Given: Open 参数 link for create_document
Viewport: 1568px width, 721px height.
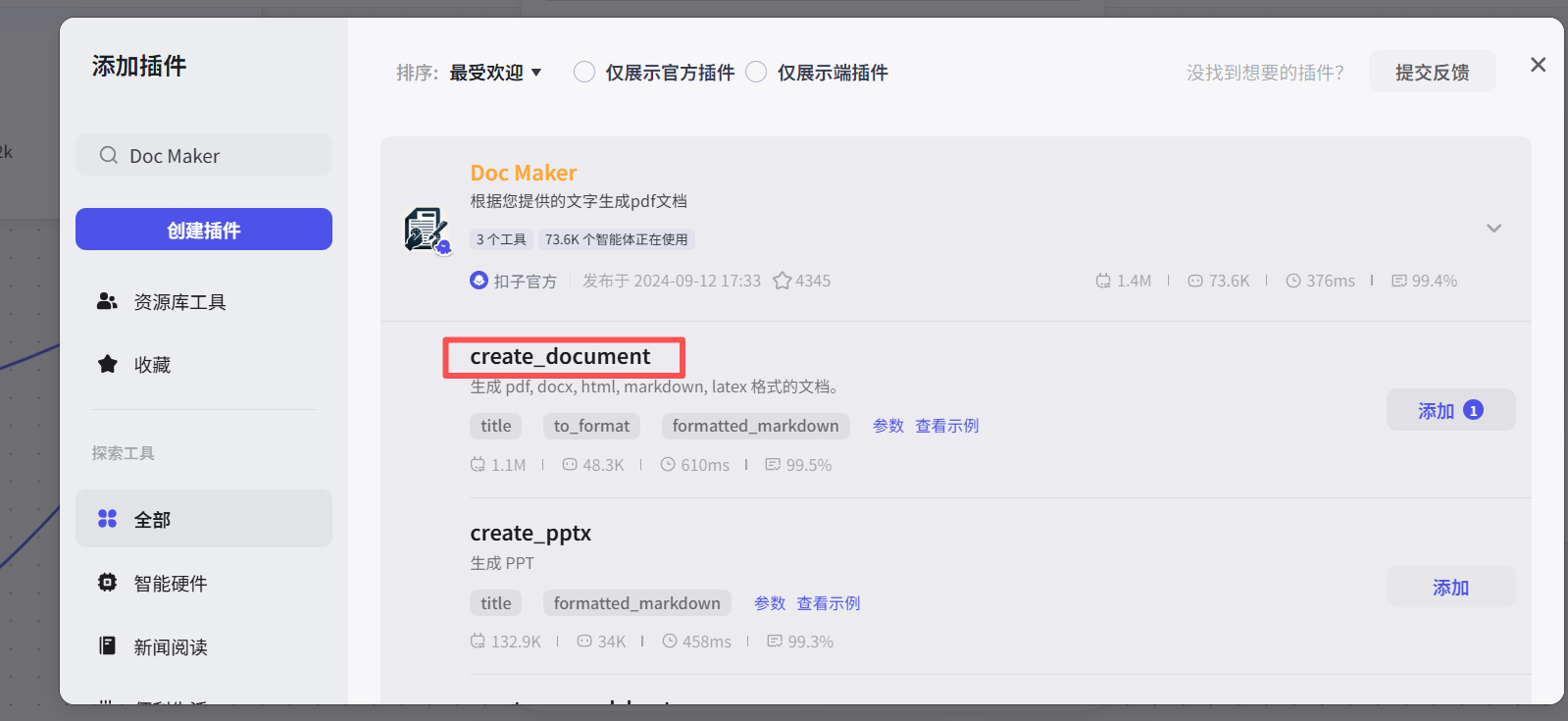Looking at the screenshot, I should [x=888, y=426].
